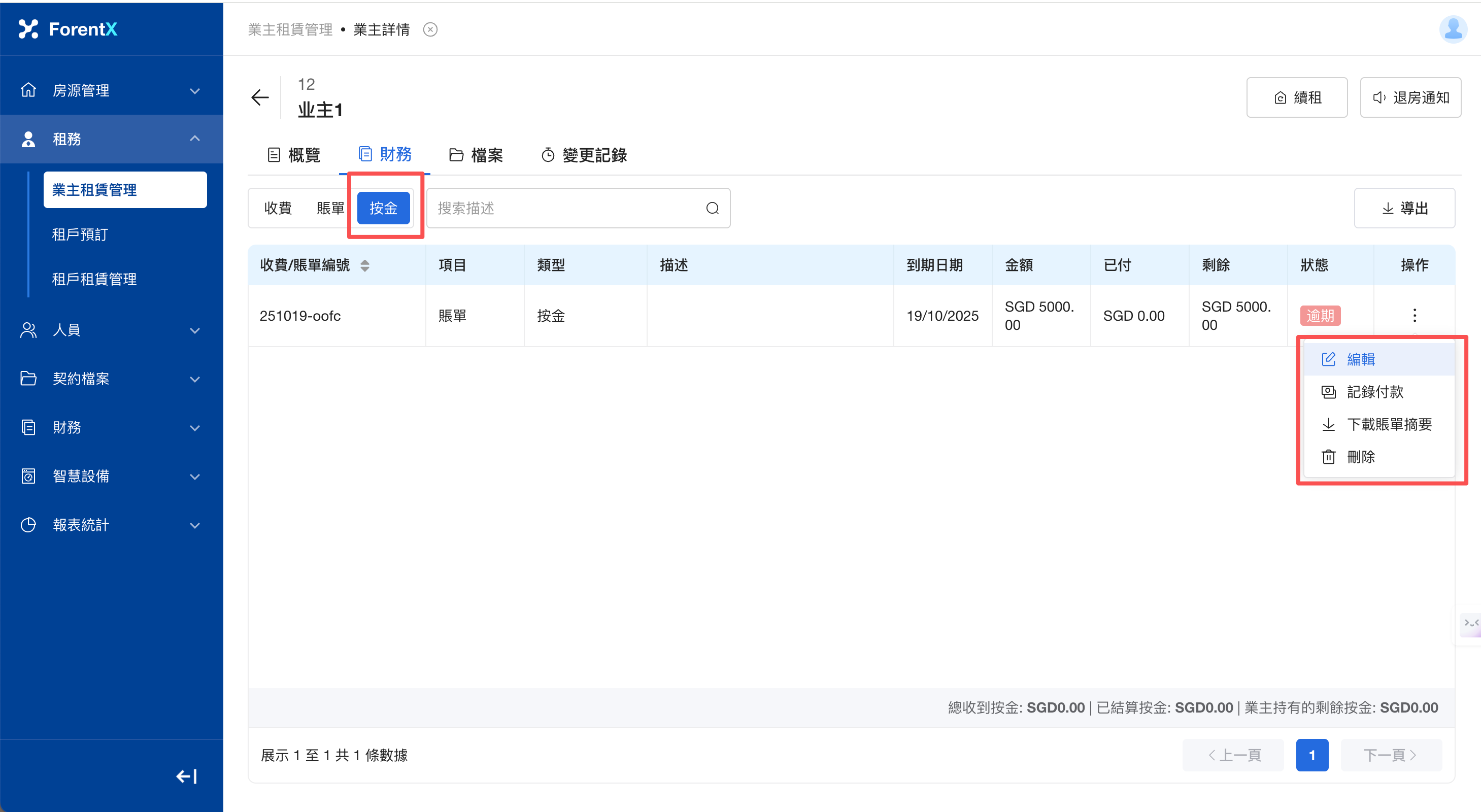Select the 按金 segment filter
This screenshot has width=1481, height=812.
click(384, 208)
